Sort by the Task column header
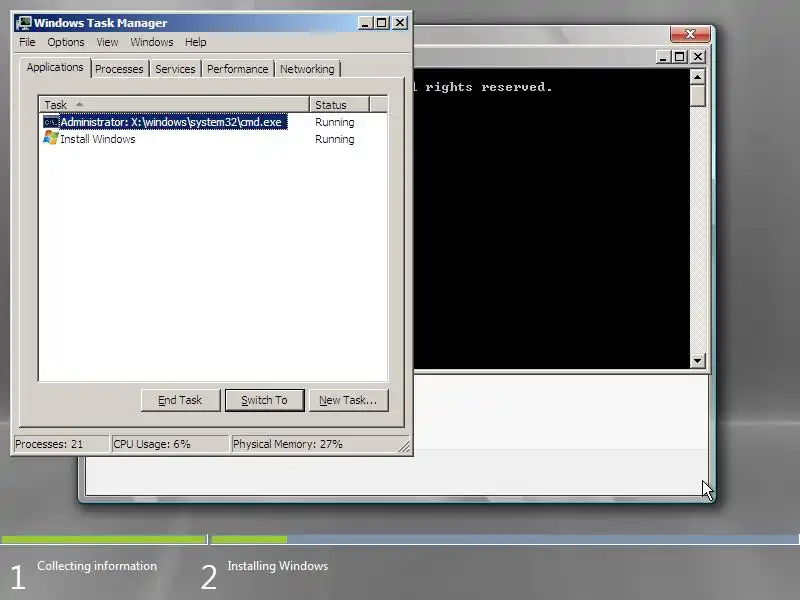800x600 pixels. click(174, 105)
